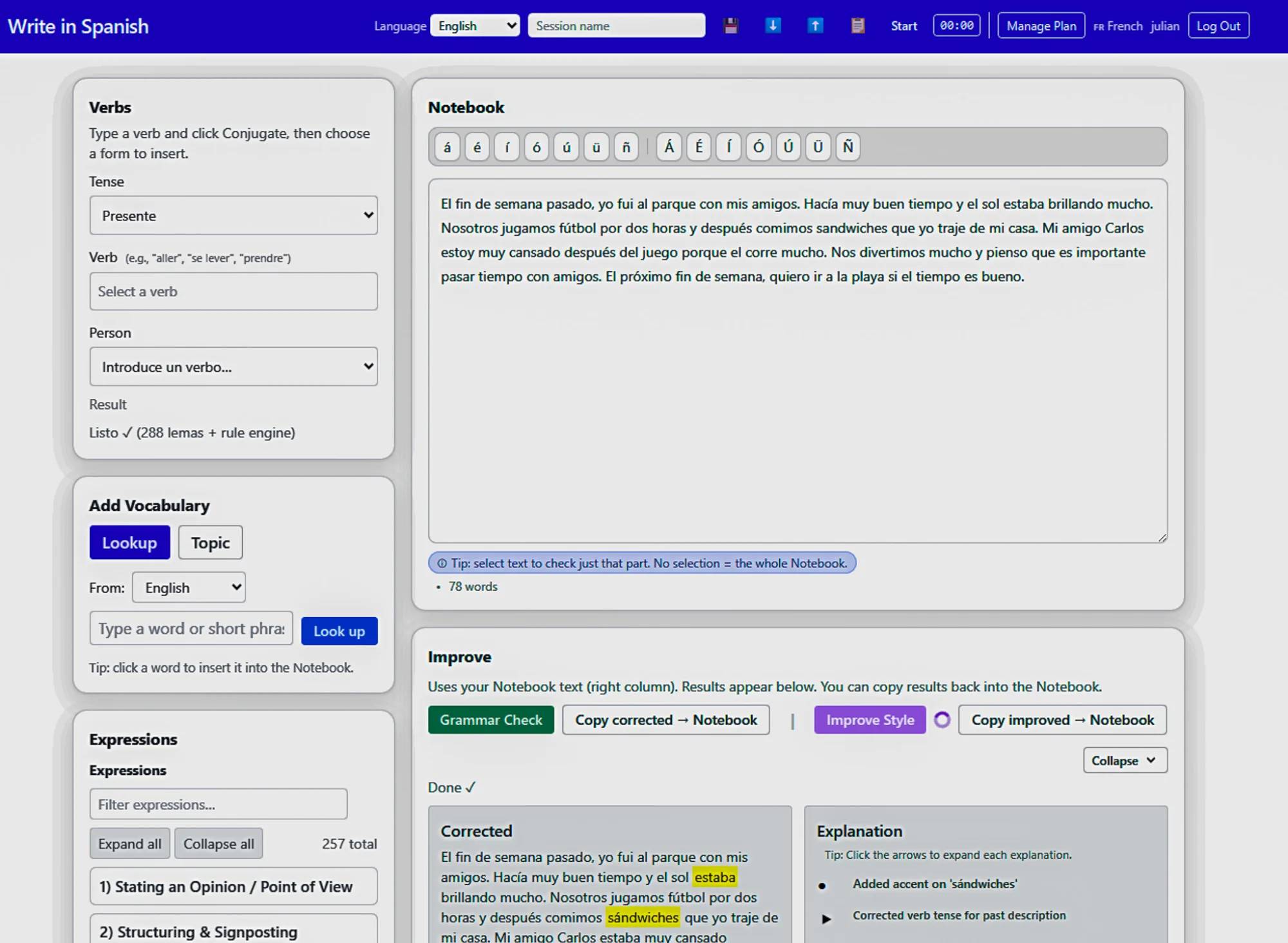Save the session via the floppy disk icon
This screenshot has width=1288, height=943.
click(x=731, y=26)
